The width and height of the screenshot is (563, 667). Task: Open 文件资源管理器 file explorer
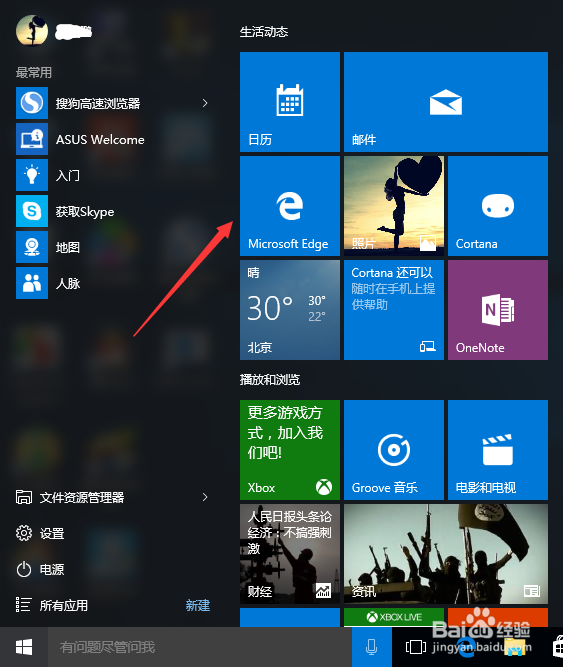pyautogui.click(x=82, y=497)
